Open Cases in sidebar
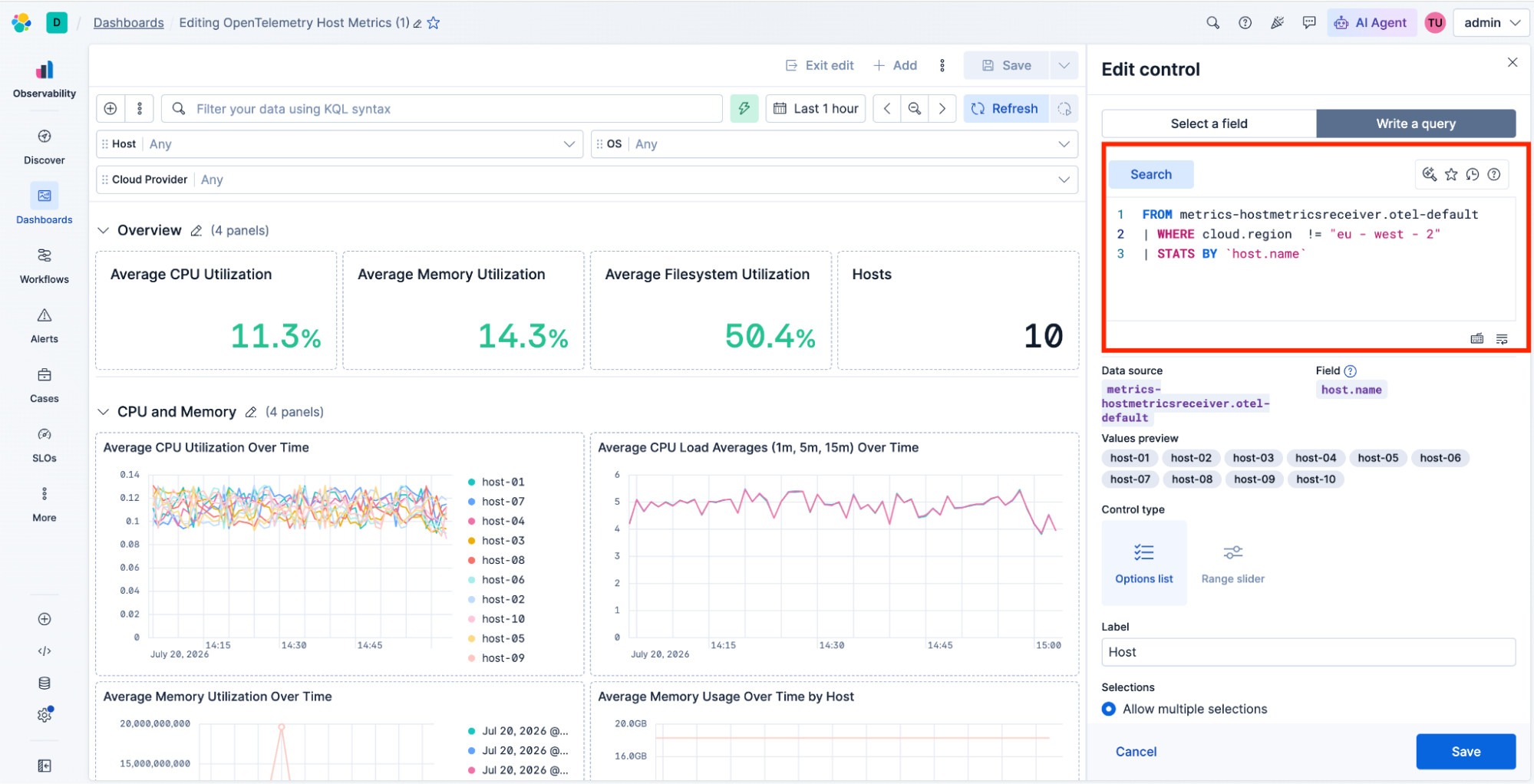 pos(45,385)
